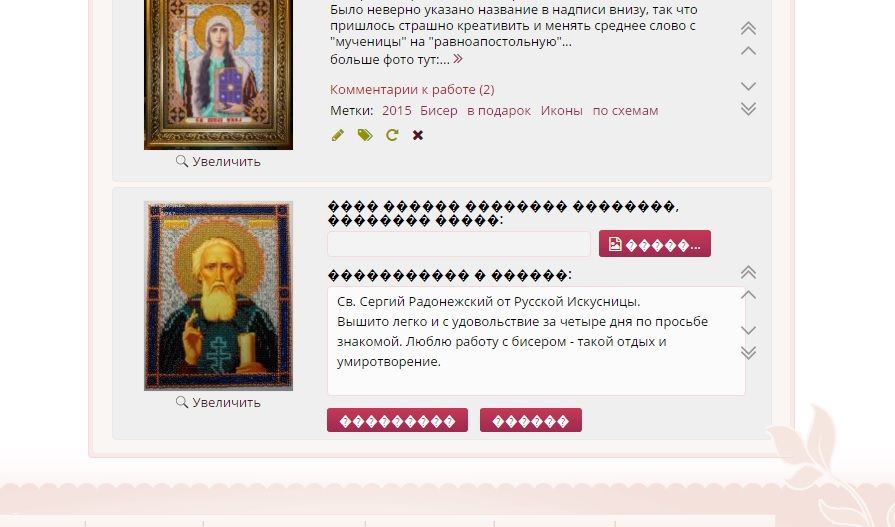Move first work down one position
Viewport: 895px width, 527px height.
[x=748, y=86]
